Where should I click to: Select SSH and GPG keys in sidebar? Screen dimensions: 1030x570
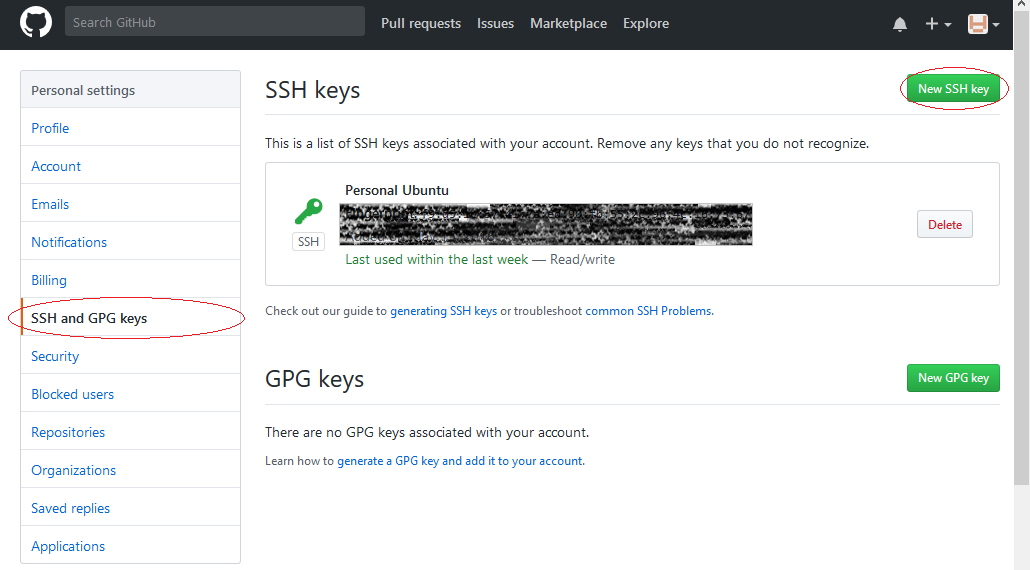coord(131,318)
